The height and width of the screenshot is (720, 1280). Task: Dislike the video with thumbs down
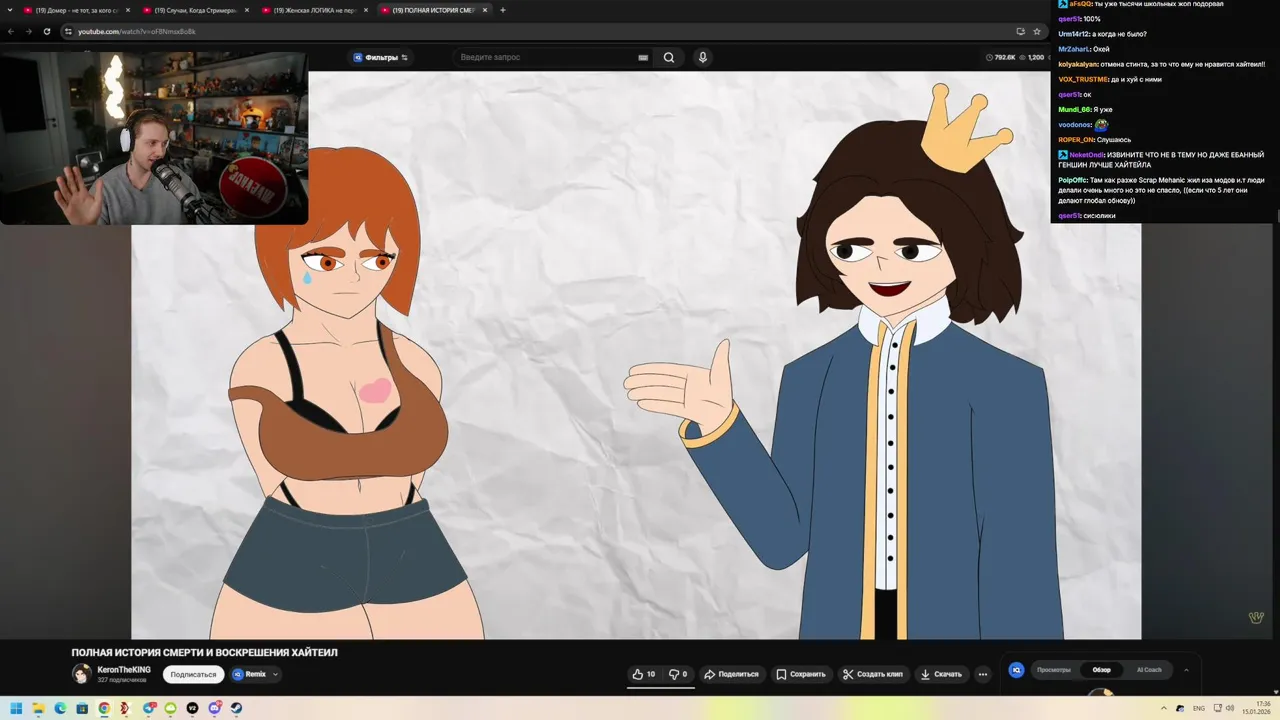click(x=678, y=674)
